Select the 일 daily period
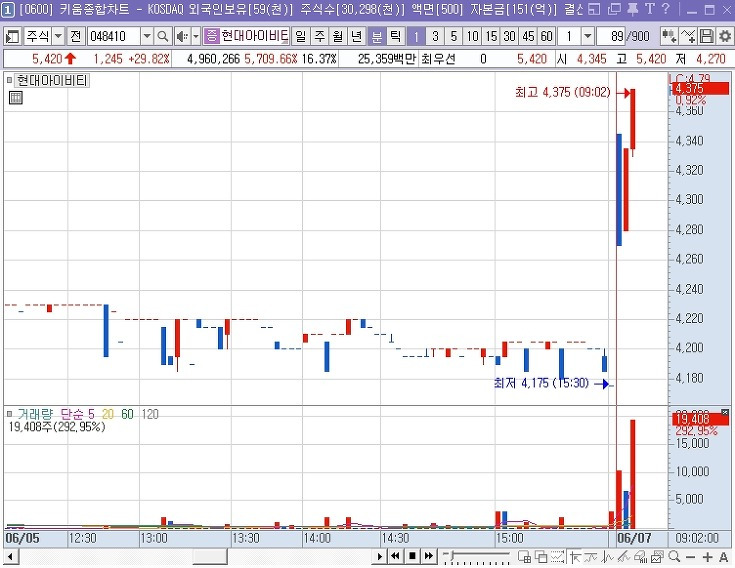 tap(300, 36)
